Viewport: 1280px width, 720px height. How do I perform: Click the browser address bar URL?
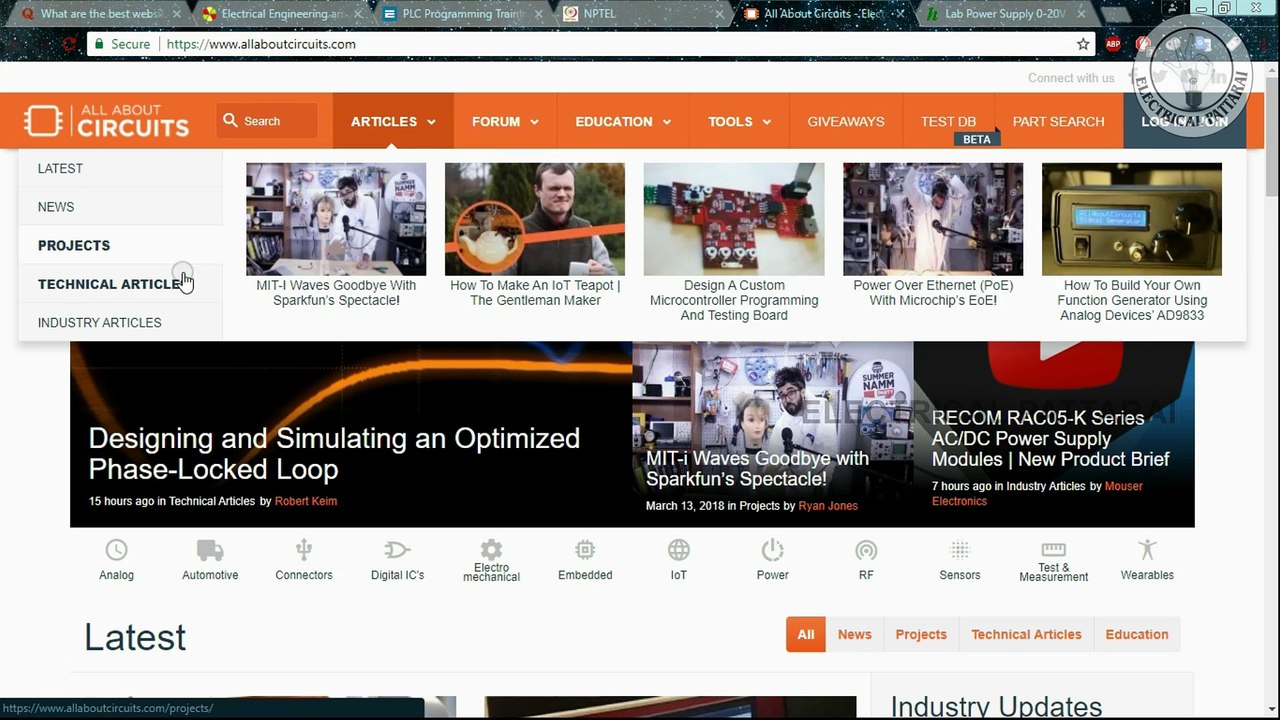click(261, 44)
